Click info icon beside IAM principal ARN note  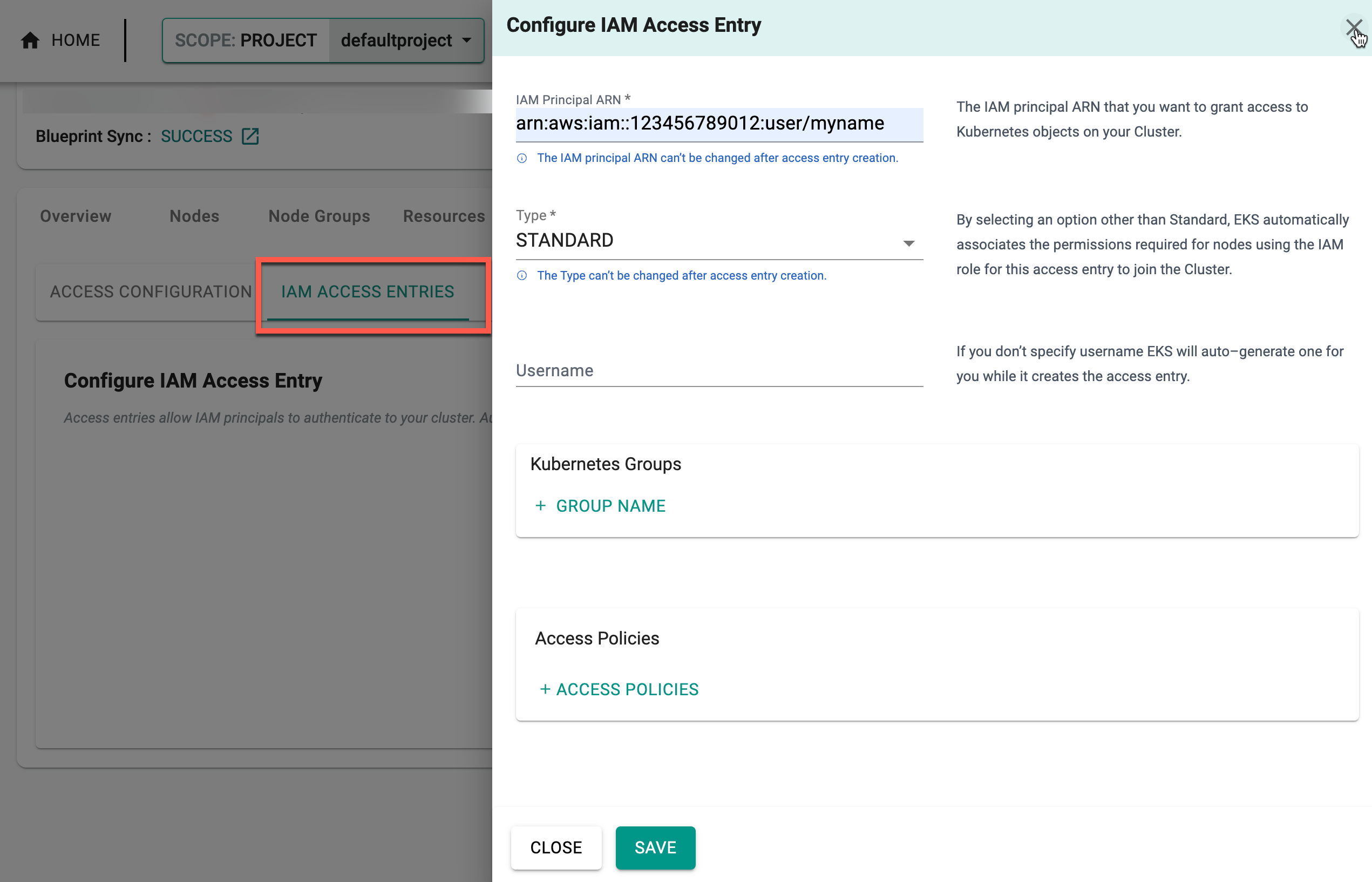pos(522,158)
